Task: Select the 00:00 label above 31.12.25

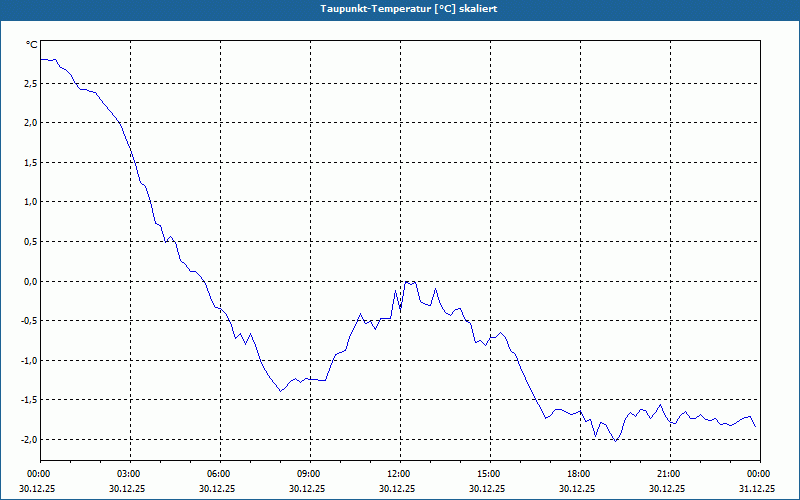Action: [760, 474]
